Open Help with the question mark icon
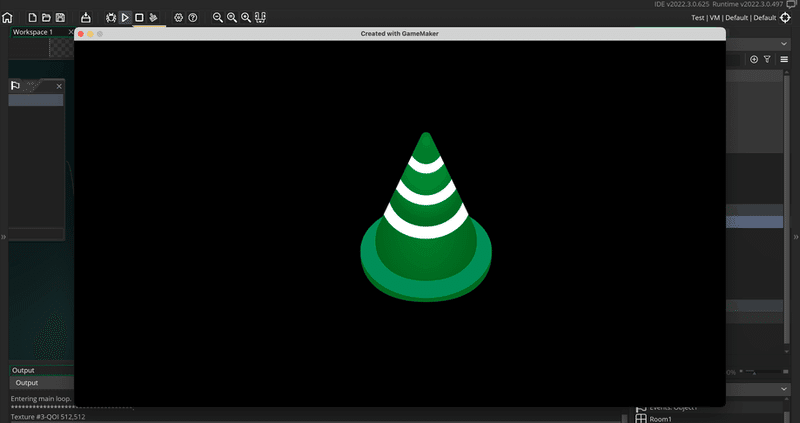800x423 pixels. pos(192,18)
